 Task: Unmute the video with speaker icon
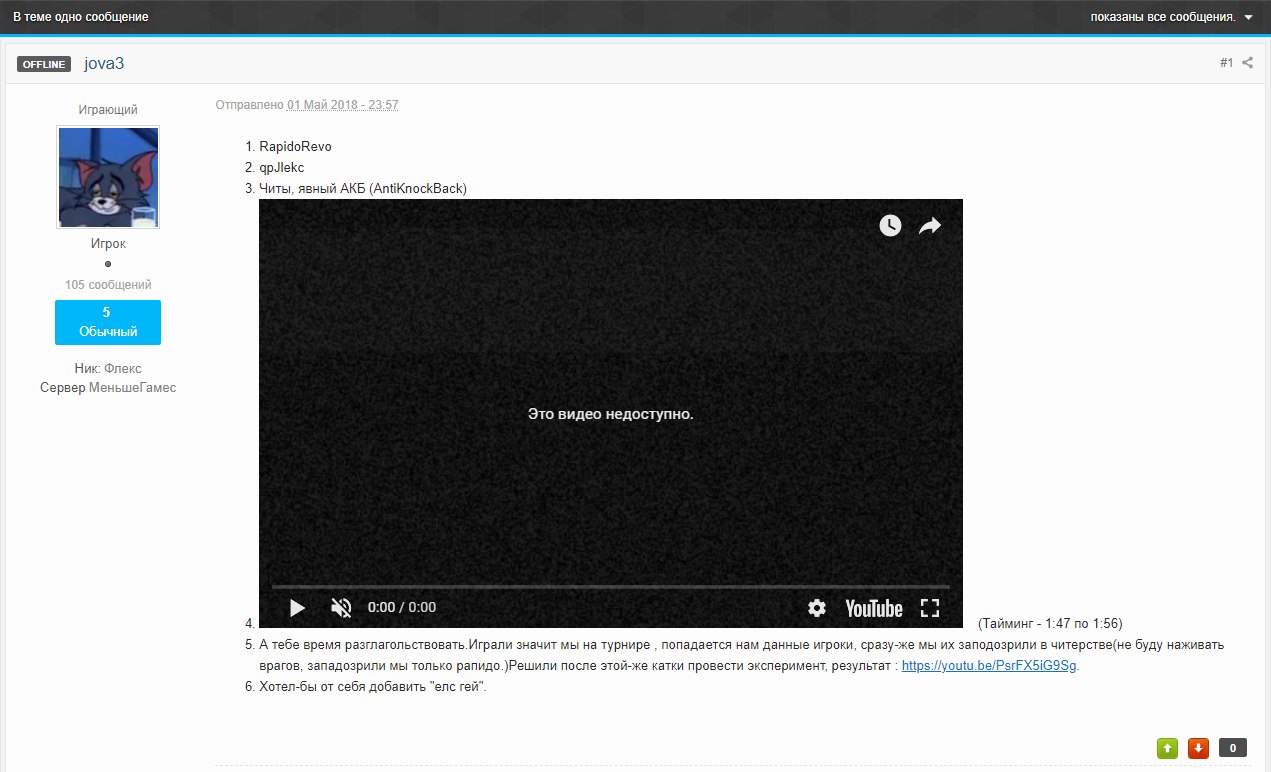tap(341, 607)
